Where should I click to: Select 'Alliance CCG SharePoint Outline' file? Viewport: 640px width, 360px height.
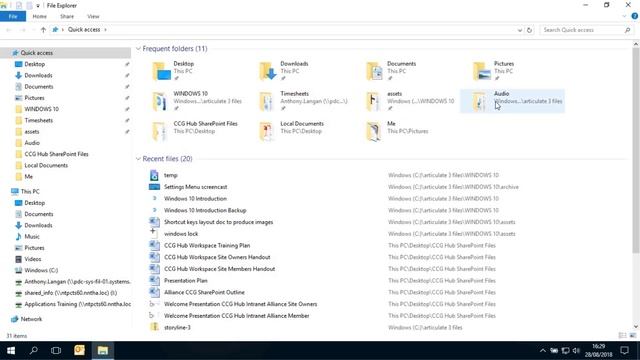click(204, 293)
